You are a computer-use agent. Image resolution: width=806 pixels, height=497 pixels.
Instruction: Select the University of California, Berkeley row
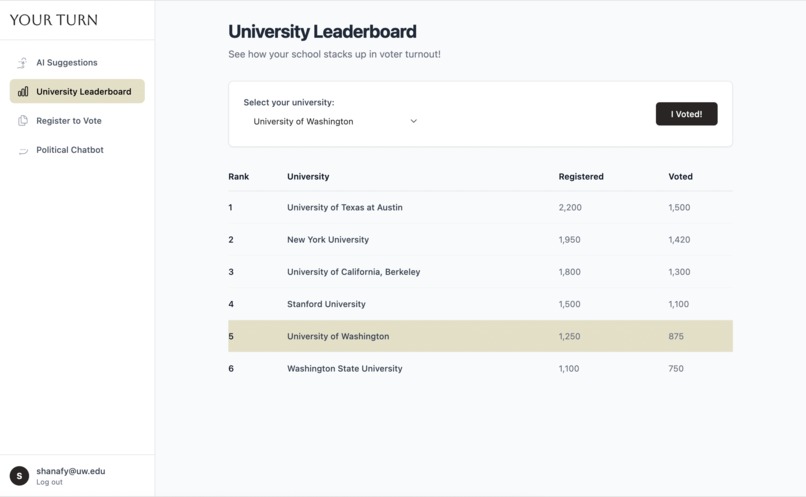click(x=480, y=272)
